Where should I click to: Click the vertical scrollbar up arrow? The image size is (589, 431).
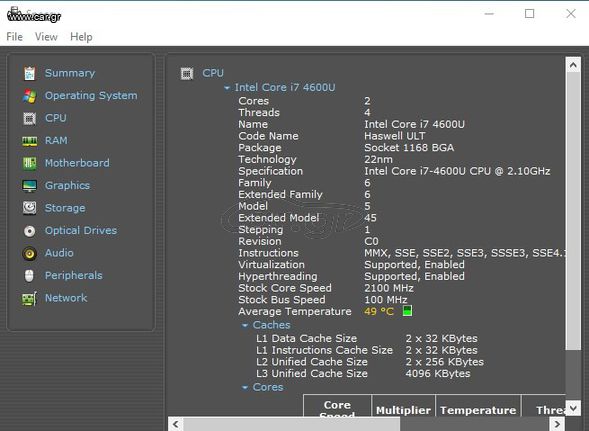[573, 65]
